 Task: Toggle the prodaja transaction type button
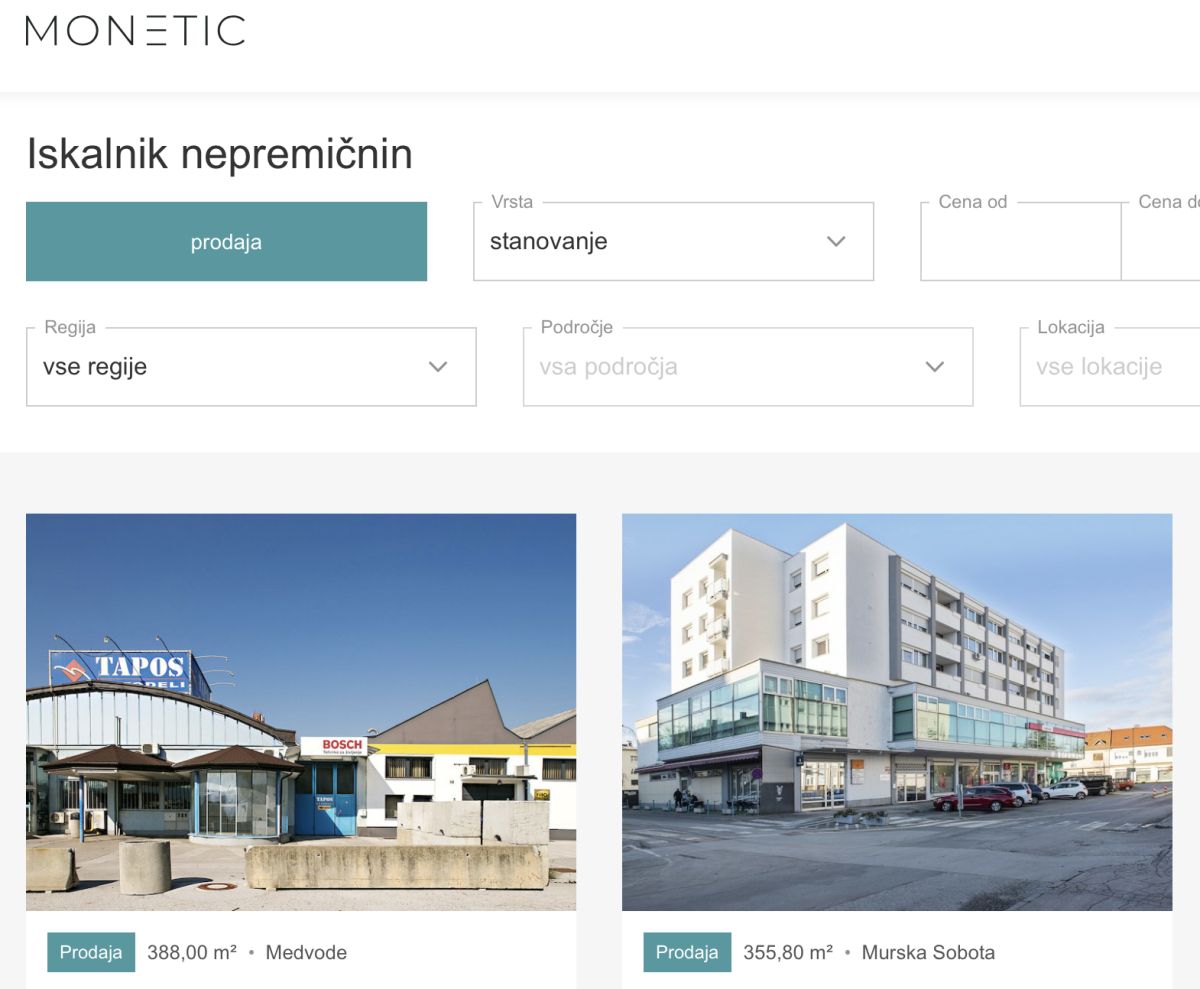(x=226, y=242)
